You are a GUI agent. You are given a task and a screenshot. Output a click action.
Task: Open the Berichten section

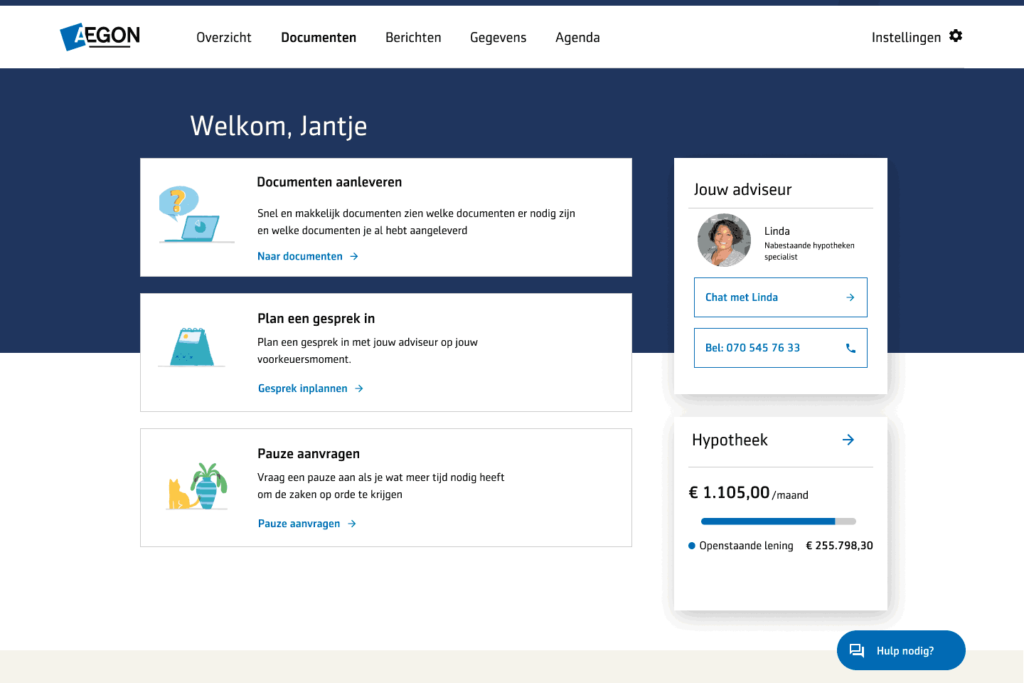pos(413,37)
